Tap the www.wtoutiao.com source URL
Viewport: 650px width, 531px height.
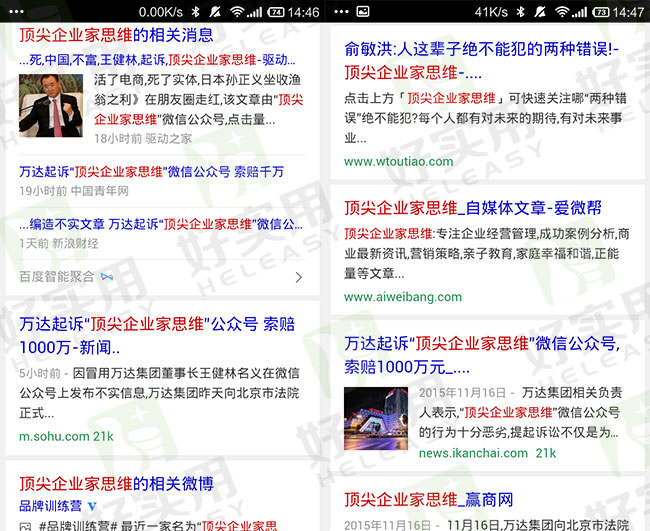(399, 161)
